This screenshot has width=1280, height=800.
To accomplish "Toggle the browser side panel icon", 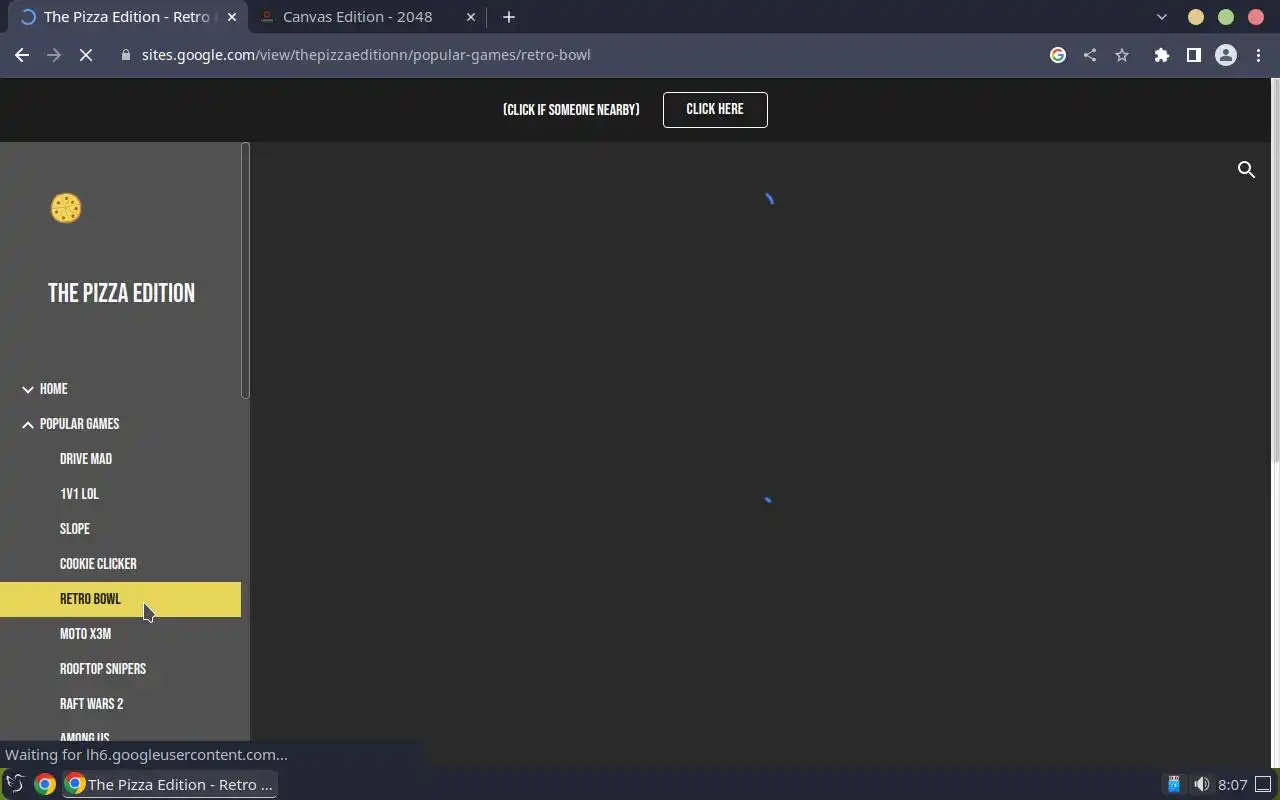I will (1193, 55).
